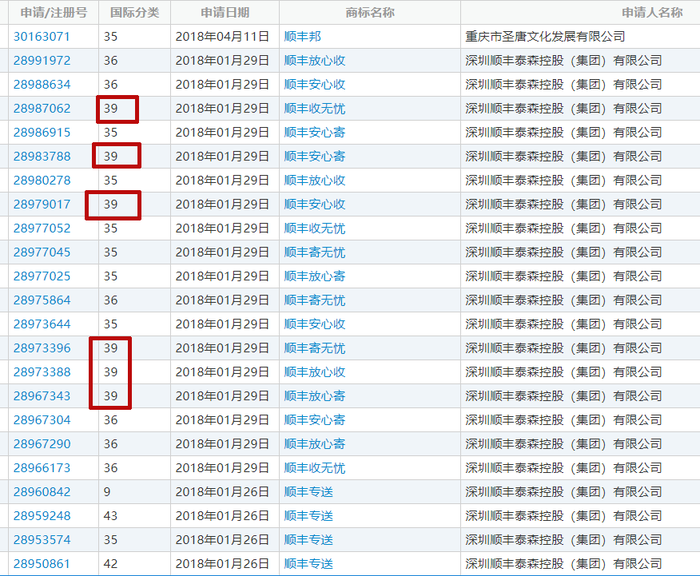This screenshot has width=700, height=576.
Task: Open registration number 28960842
Action: 42,493
